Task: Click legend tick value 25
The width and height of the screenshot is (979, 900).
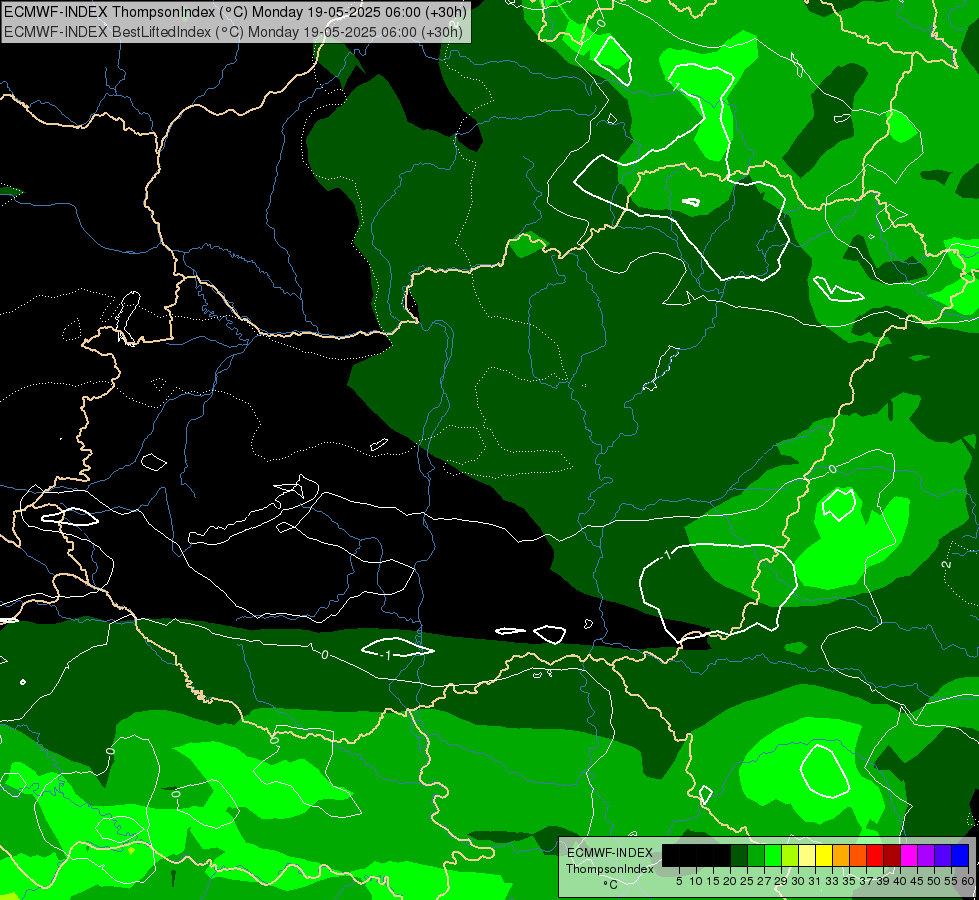Action: pyautogui.click(x=747, y=881)
